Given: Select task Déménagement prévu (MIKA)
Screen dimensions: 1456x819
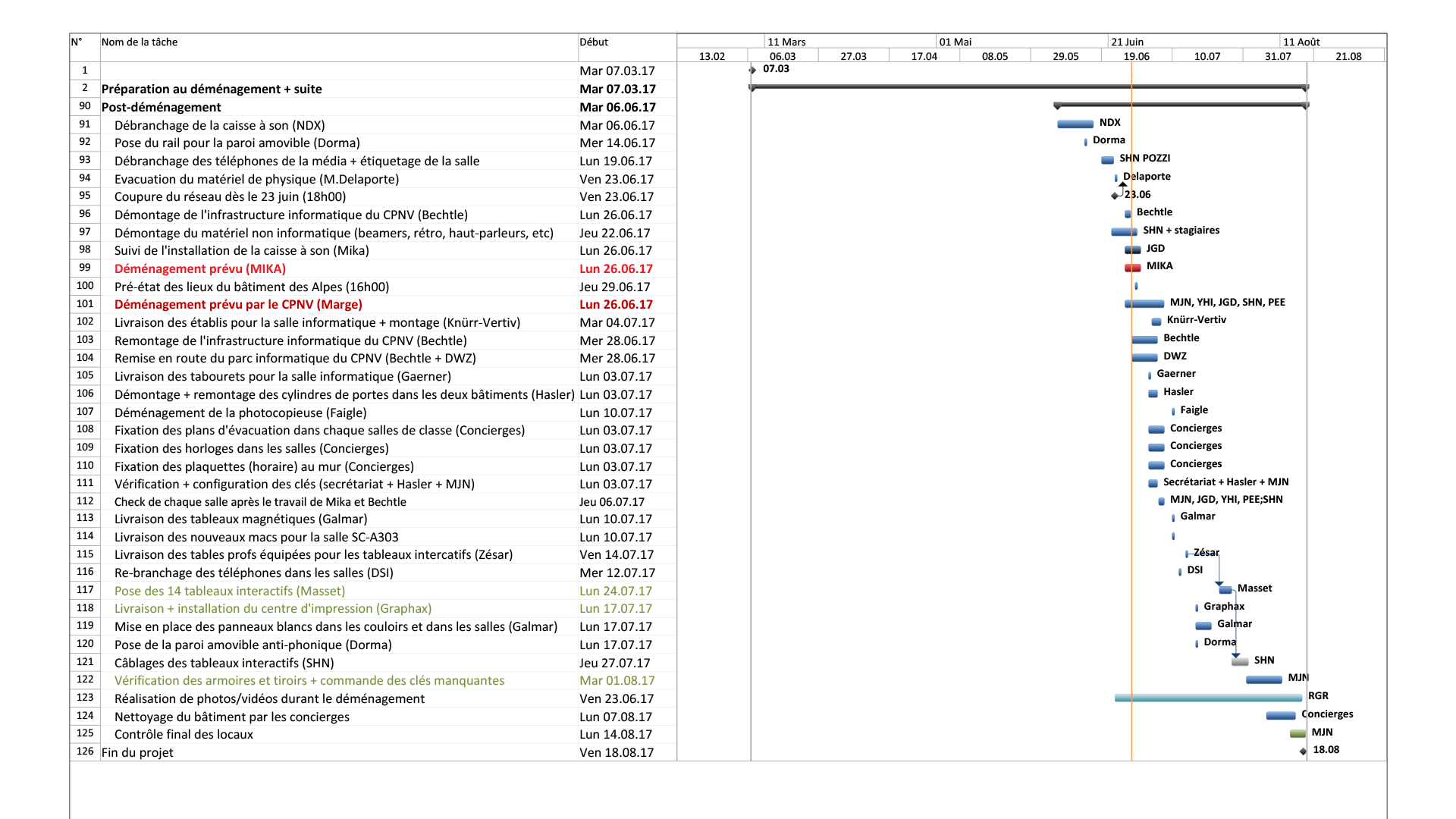Looking at the screenshot, I should 199,268.
